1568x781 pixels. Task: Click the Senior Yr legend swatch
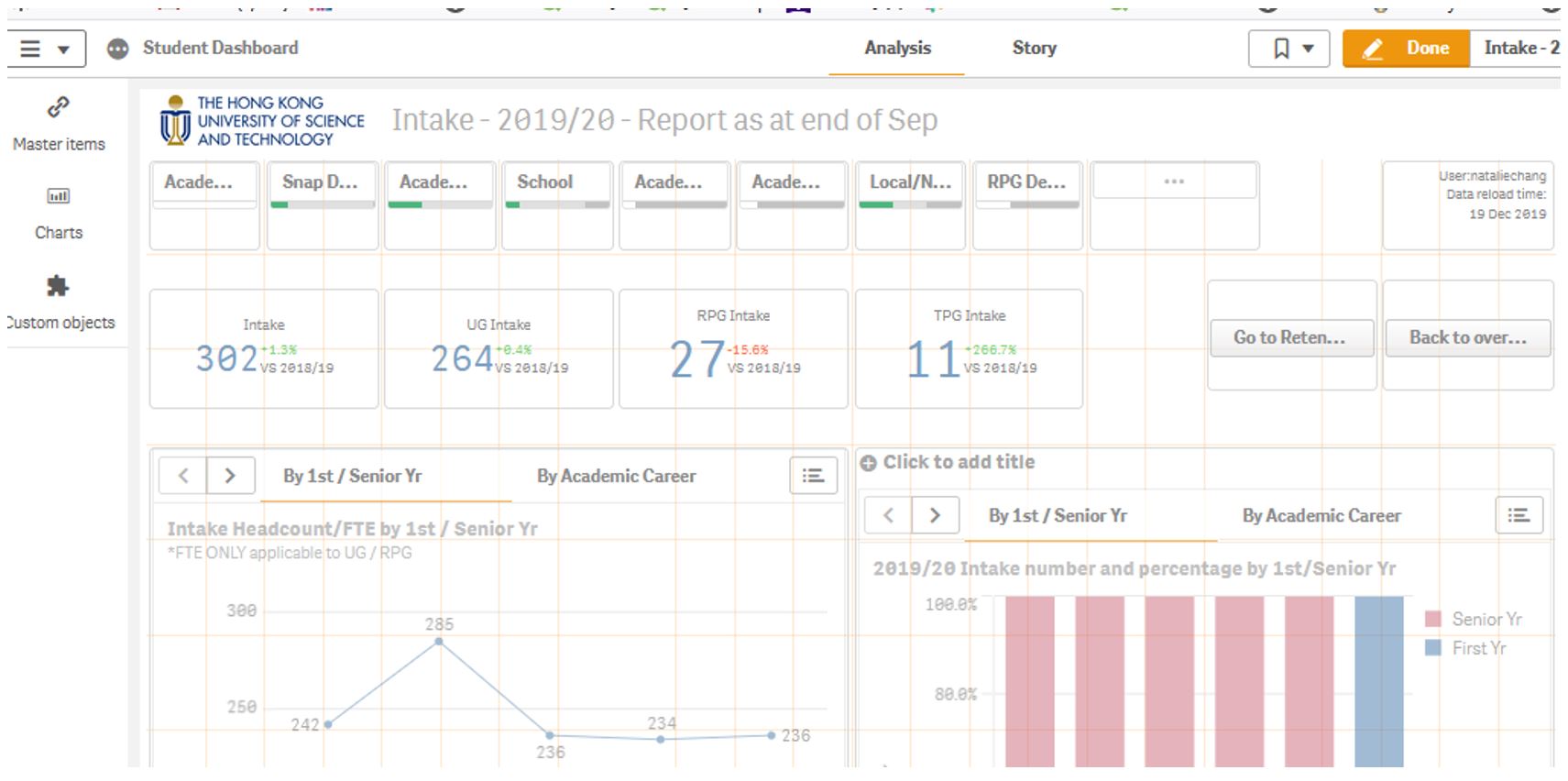pos(1433,619)
